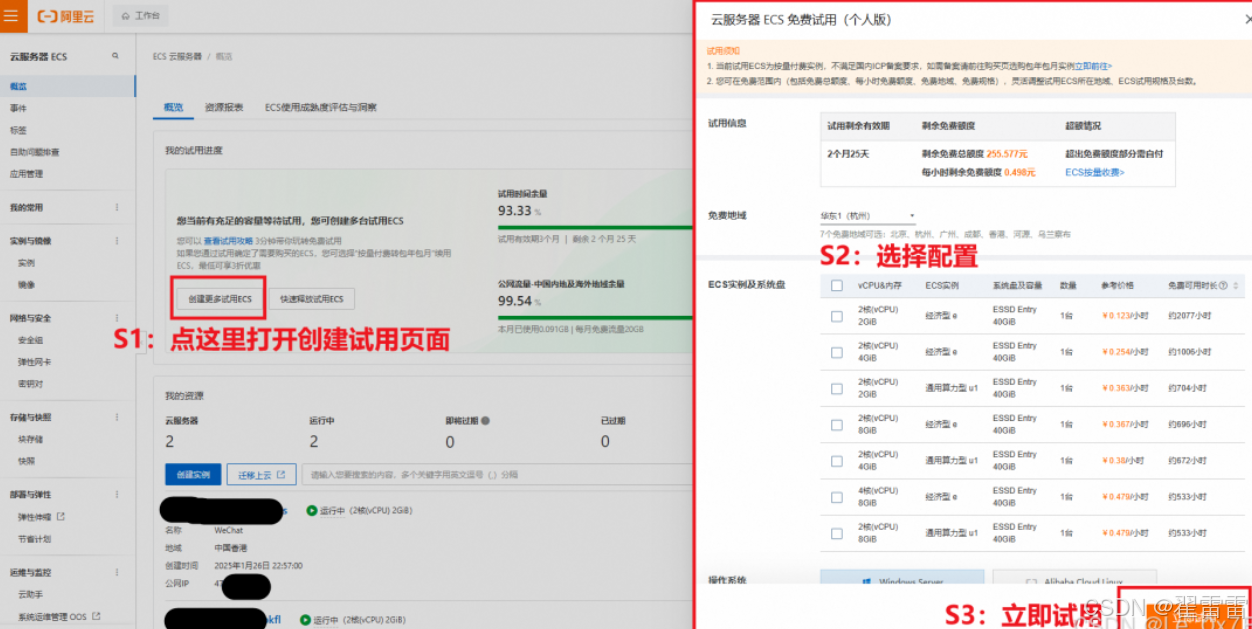Open the three-dot menu next to 运维与监控

[x=116, y=573]
